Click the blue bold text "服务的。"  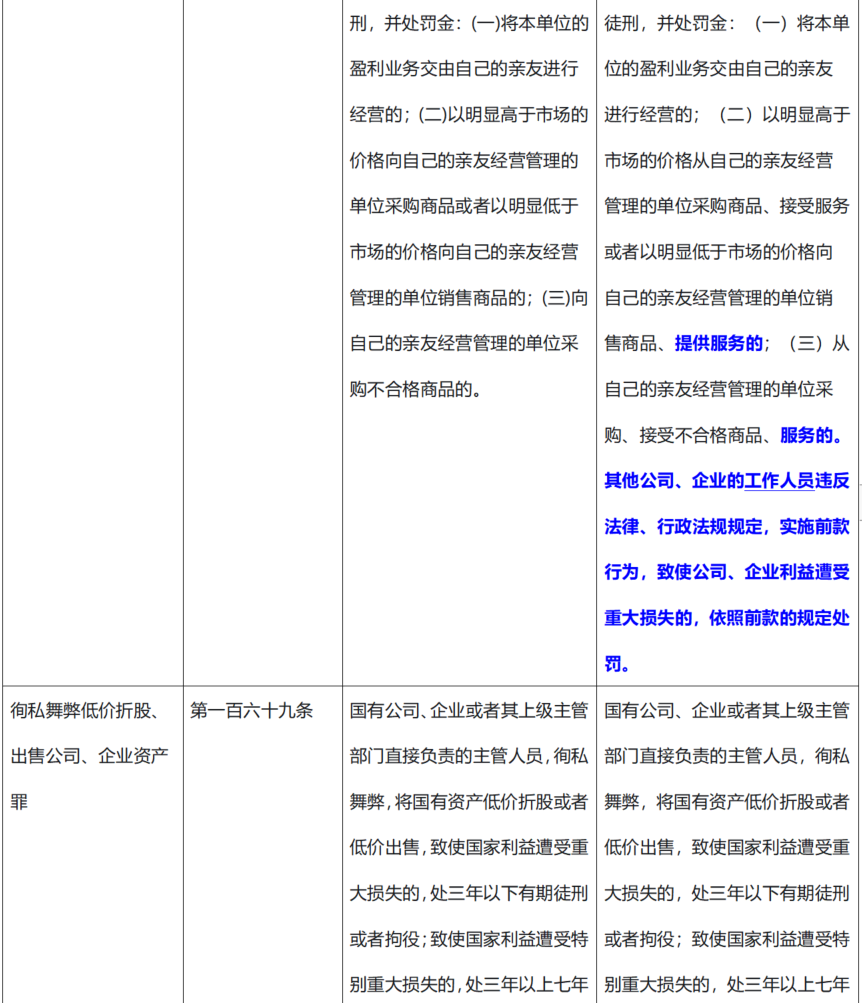point(811,436)
